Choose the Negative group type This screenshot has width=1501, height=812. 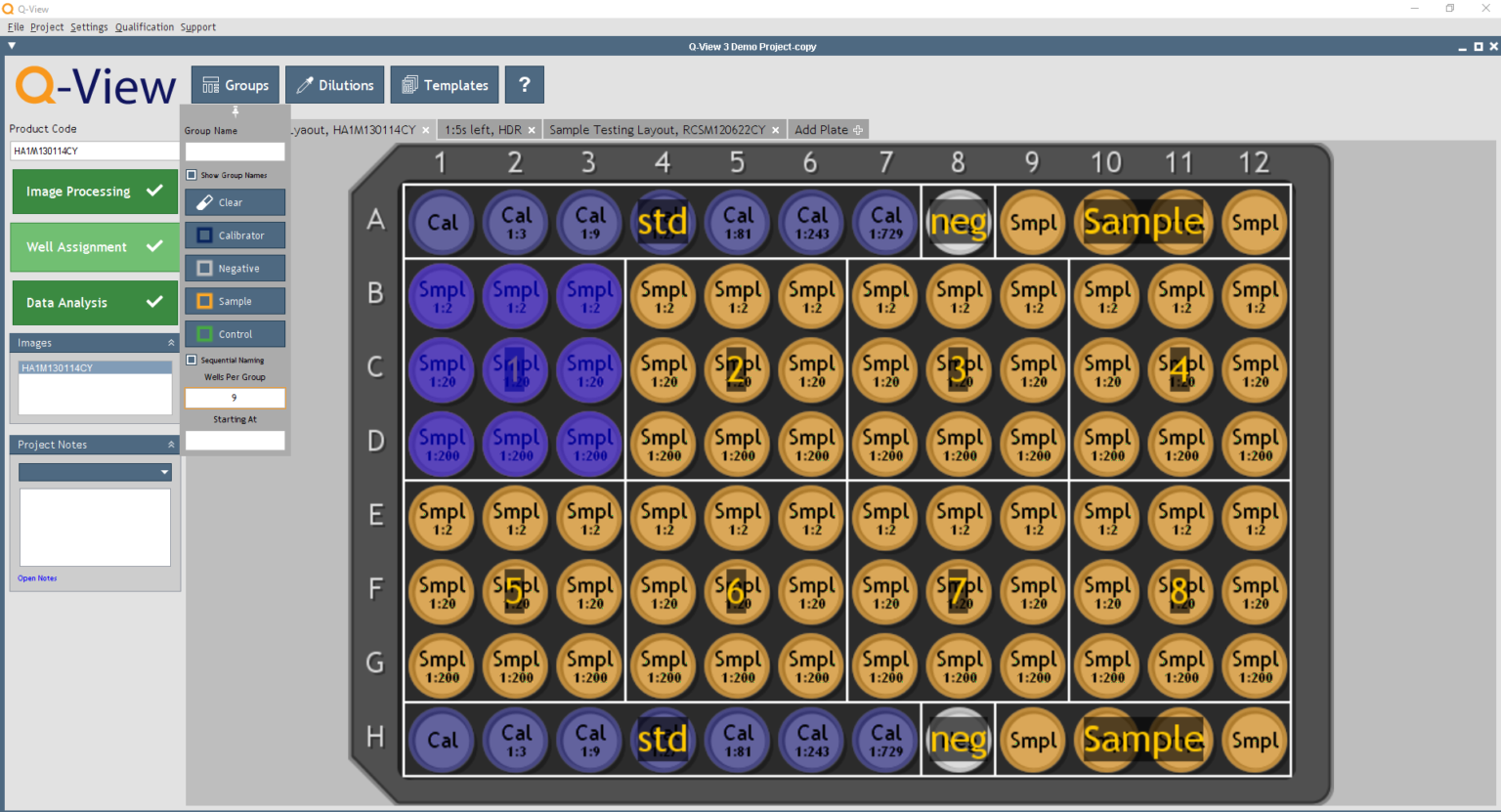pos(235,269)
